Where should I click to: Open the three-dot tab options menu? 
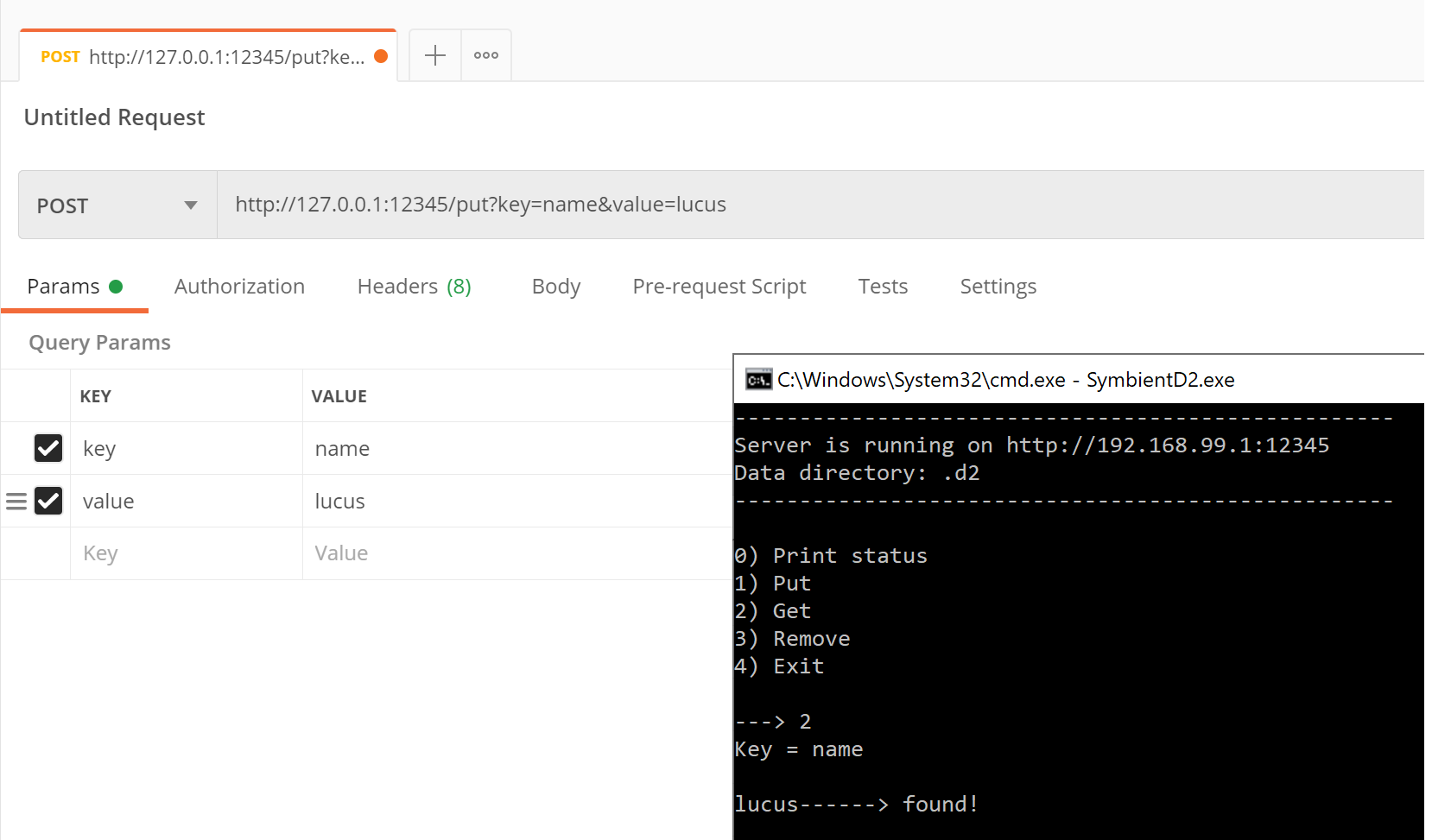[486, 55]
